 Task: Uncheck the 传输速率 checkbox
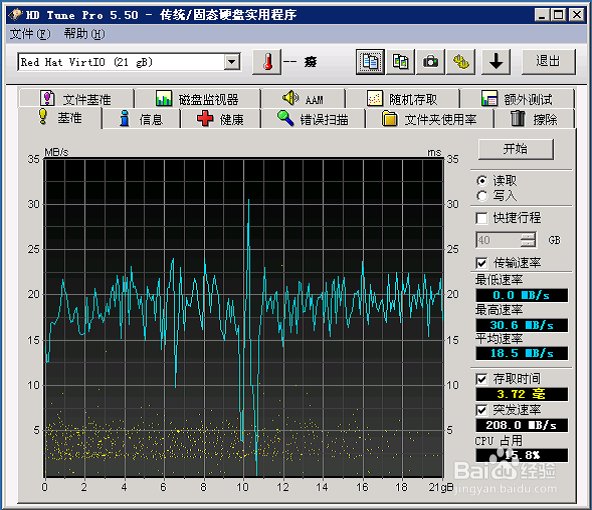(481, 263)
